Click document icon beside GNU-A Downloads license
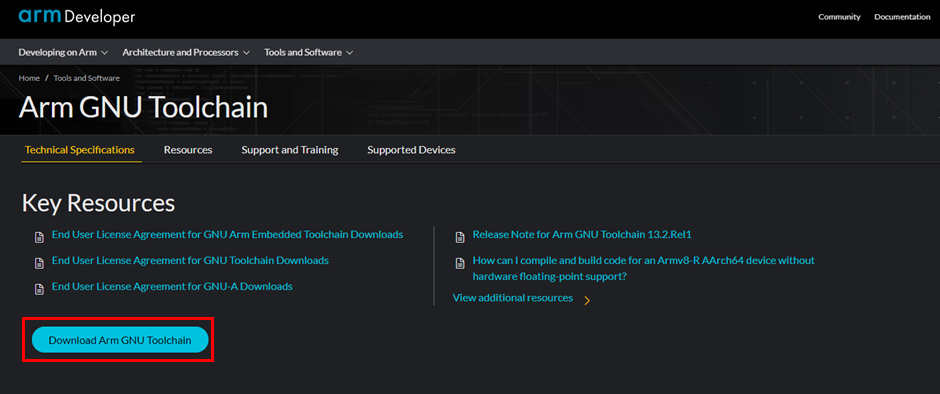The image size is (940, 394). (x=40, y=289)
